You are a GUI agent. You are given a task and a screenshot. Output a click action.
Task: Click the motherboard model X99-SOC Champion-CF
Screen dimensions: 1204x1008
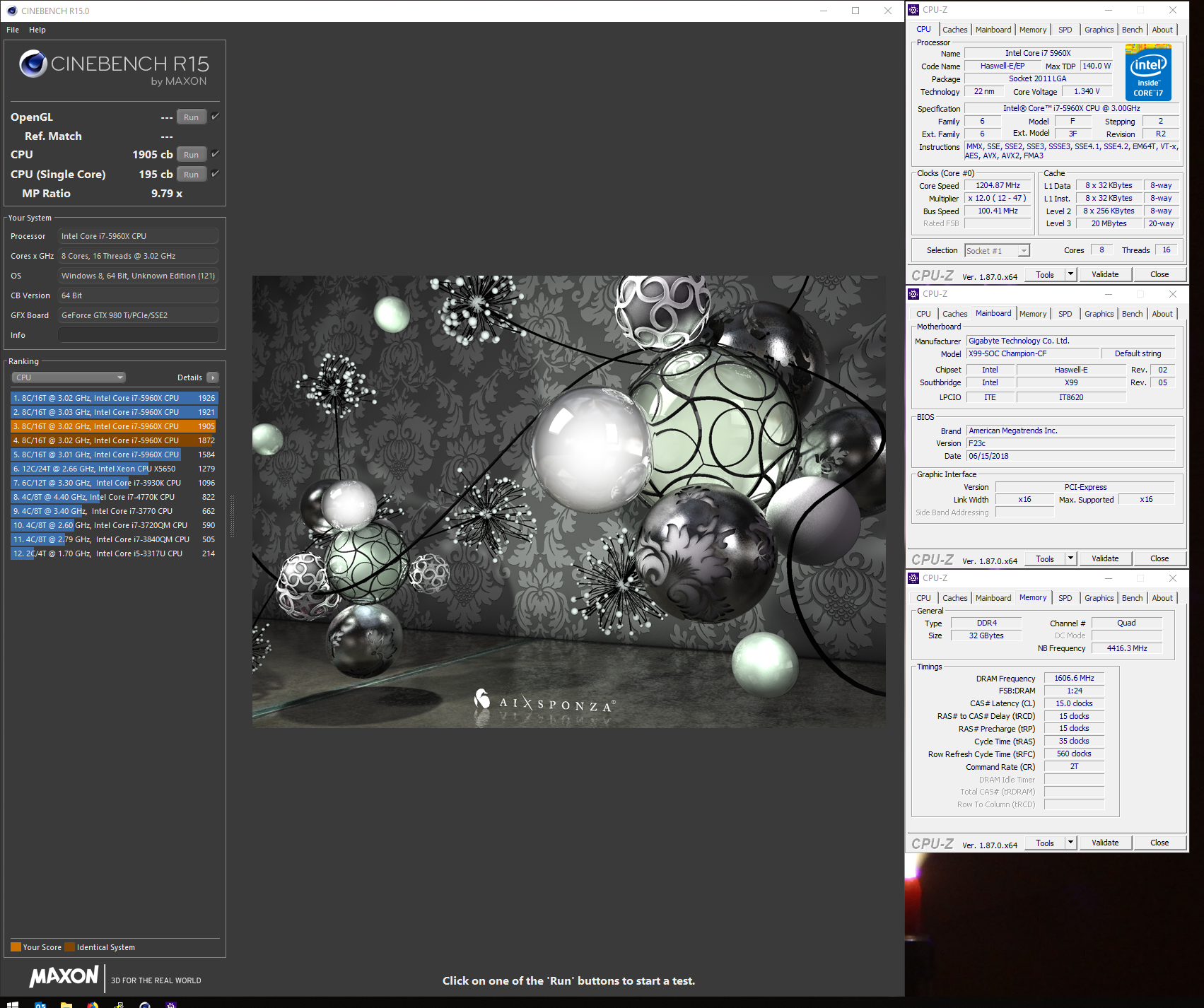[1033, 353]
